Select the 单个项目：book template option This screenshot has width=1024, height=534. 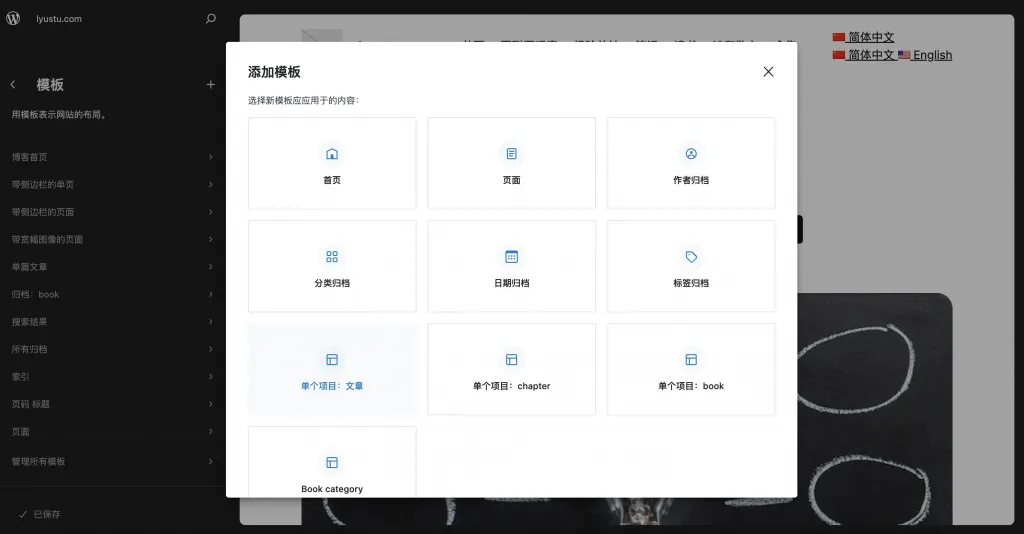tap(691, 370)
